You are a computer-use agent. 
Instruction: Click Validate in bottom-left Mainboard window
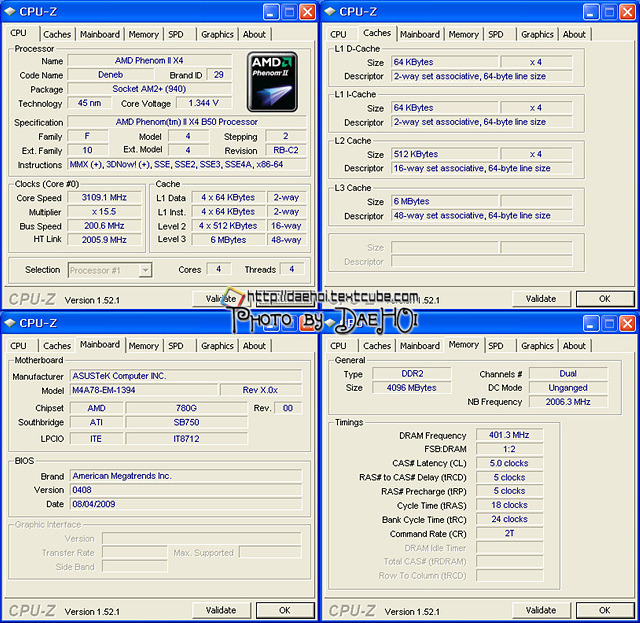221,610
